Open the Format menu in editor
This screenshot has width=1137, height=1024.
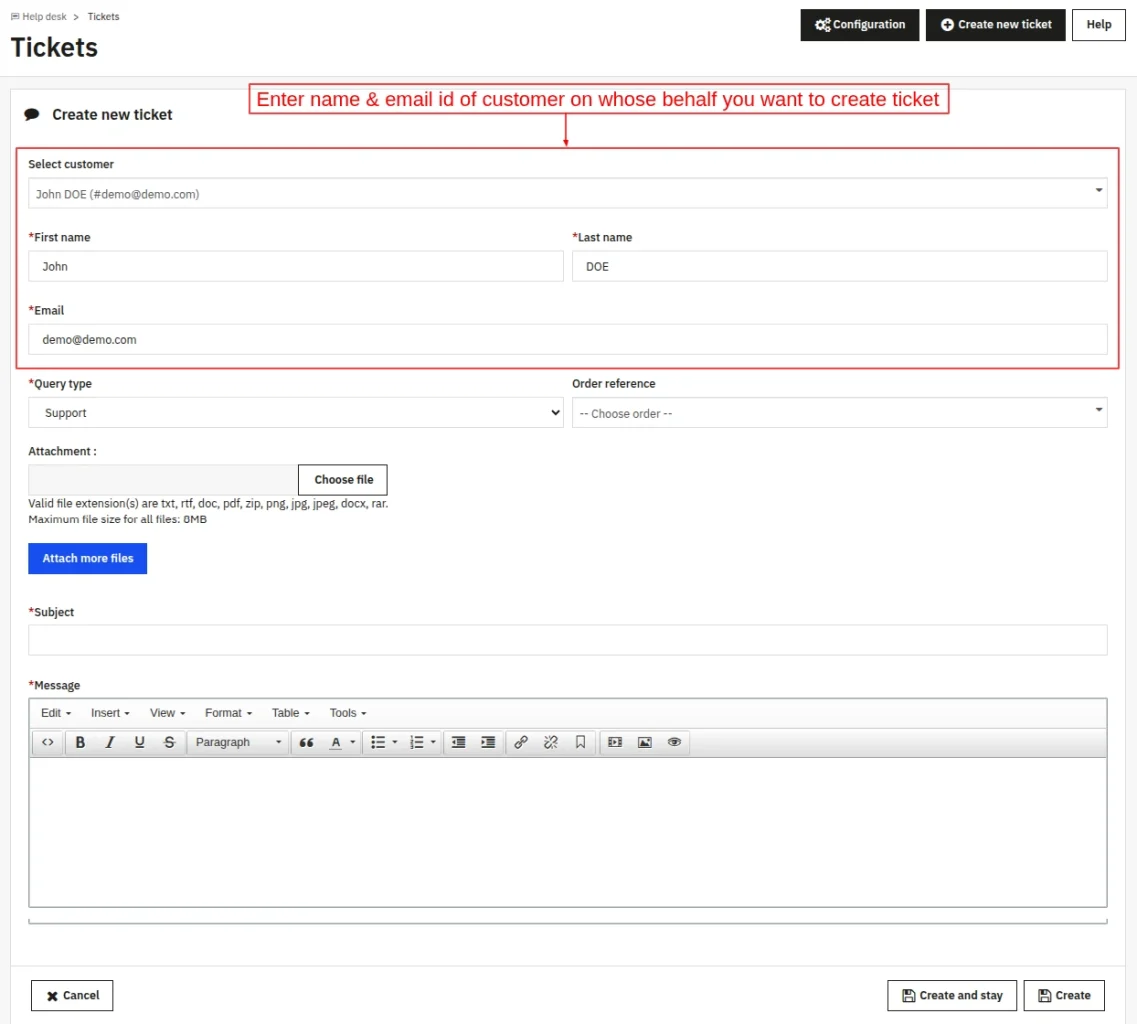[228, 713]
